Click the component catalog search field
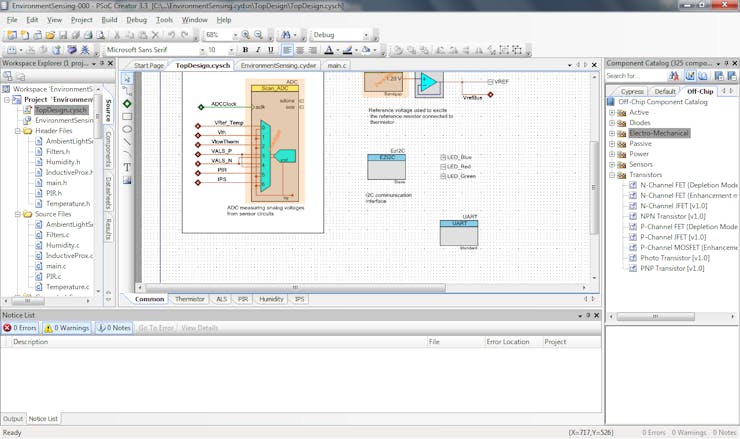This screenshot has height=439, width=740. click(635, 76)
